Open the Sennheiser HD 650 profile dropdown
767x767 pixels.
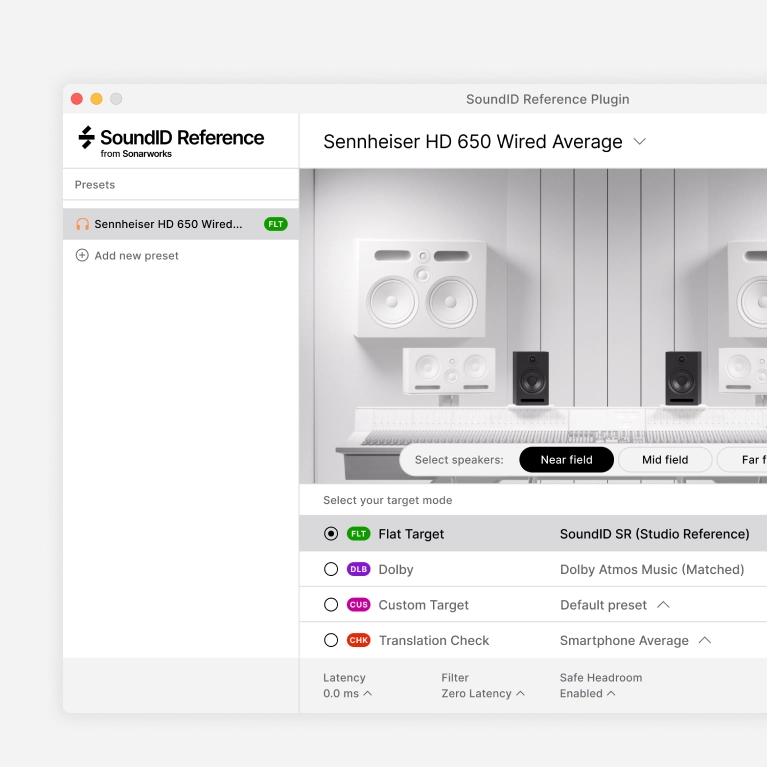pyautogui.click(x=640, y=142)
